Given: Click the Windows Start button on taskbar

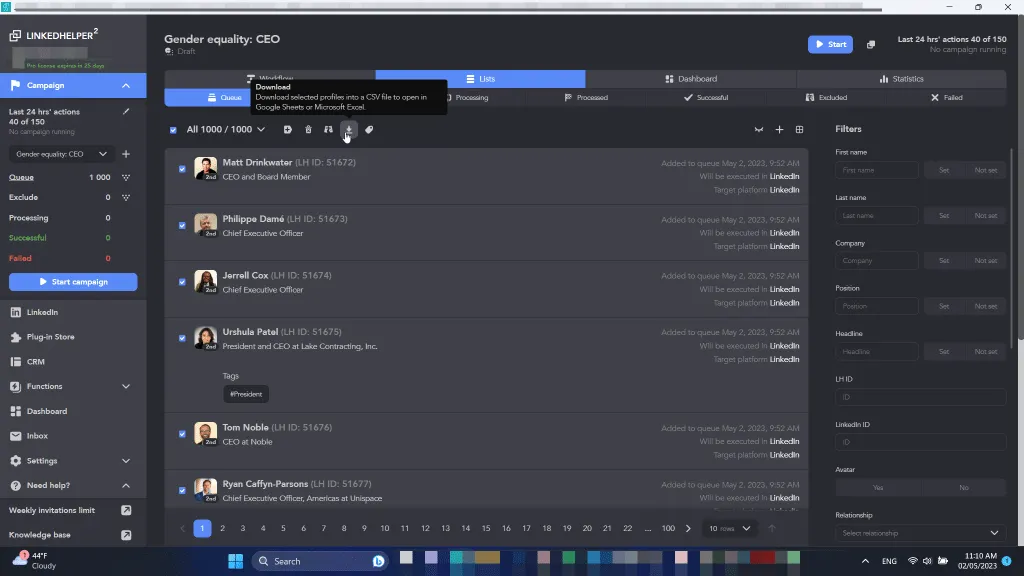Looking at the screenshot, I should (235, 561).
